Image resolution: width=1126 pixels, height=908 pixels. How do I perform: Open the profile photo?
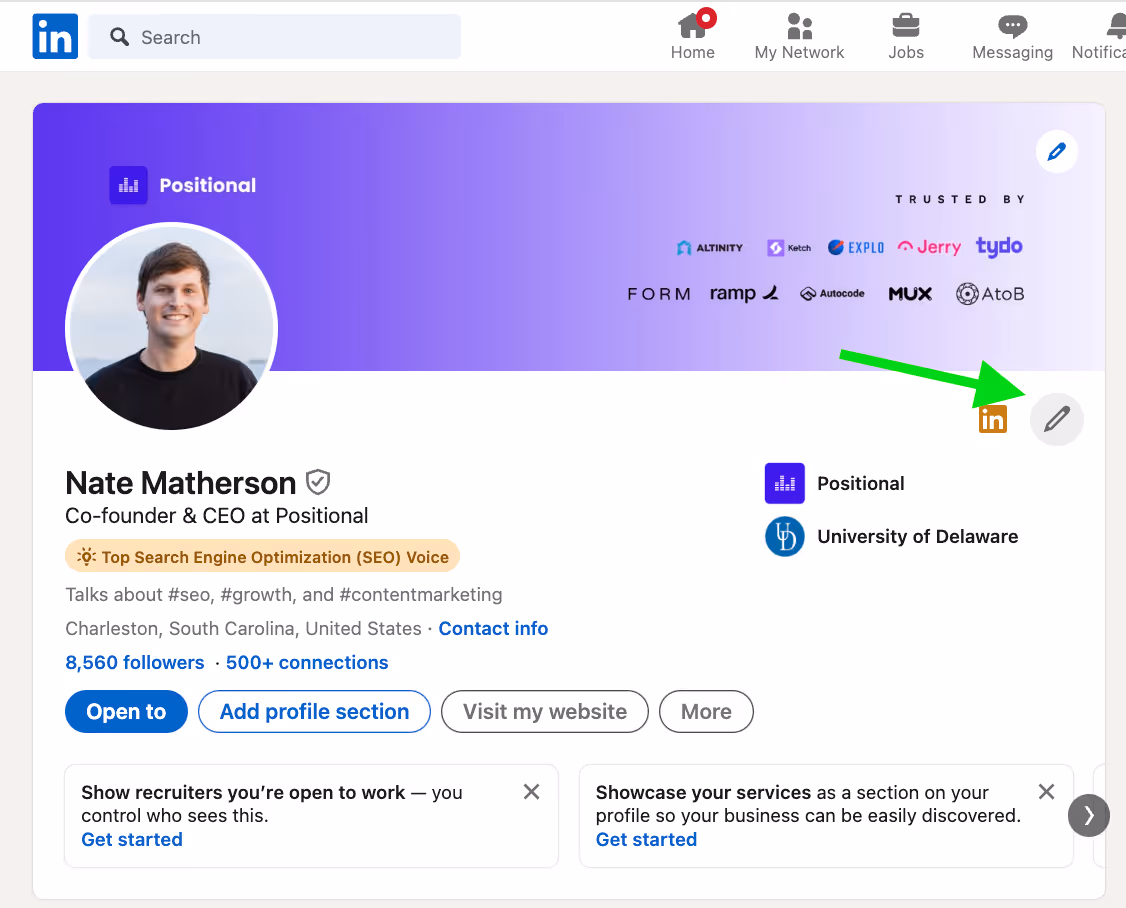[172, 327]
